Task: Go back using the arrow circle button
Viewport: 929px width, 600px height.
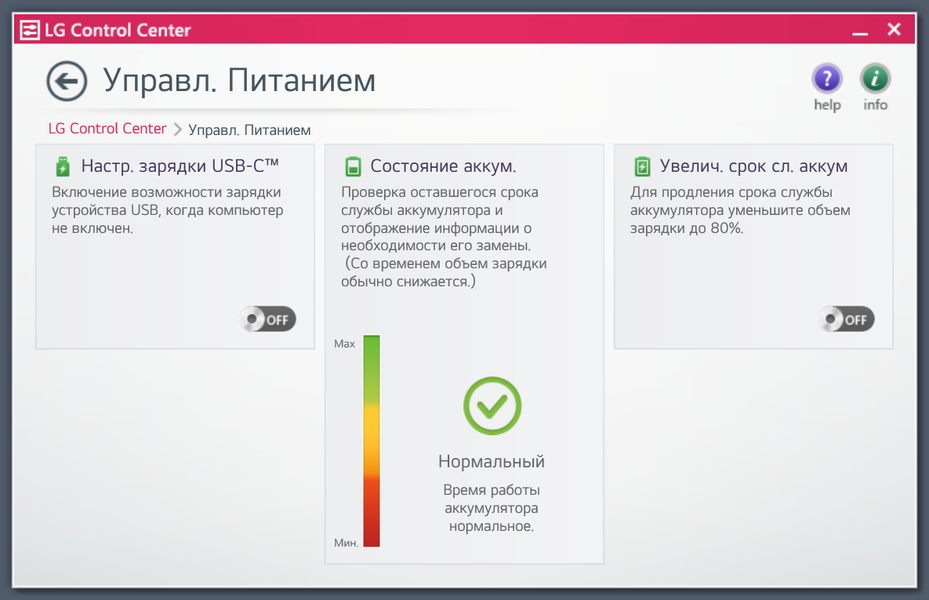Action: tap(67, 81)
